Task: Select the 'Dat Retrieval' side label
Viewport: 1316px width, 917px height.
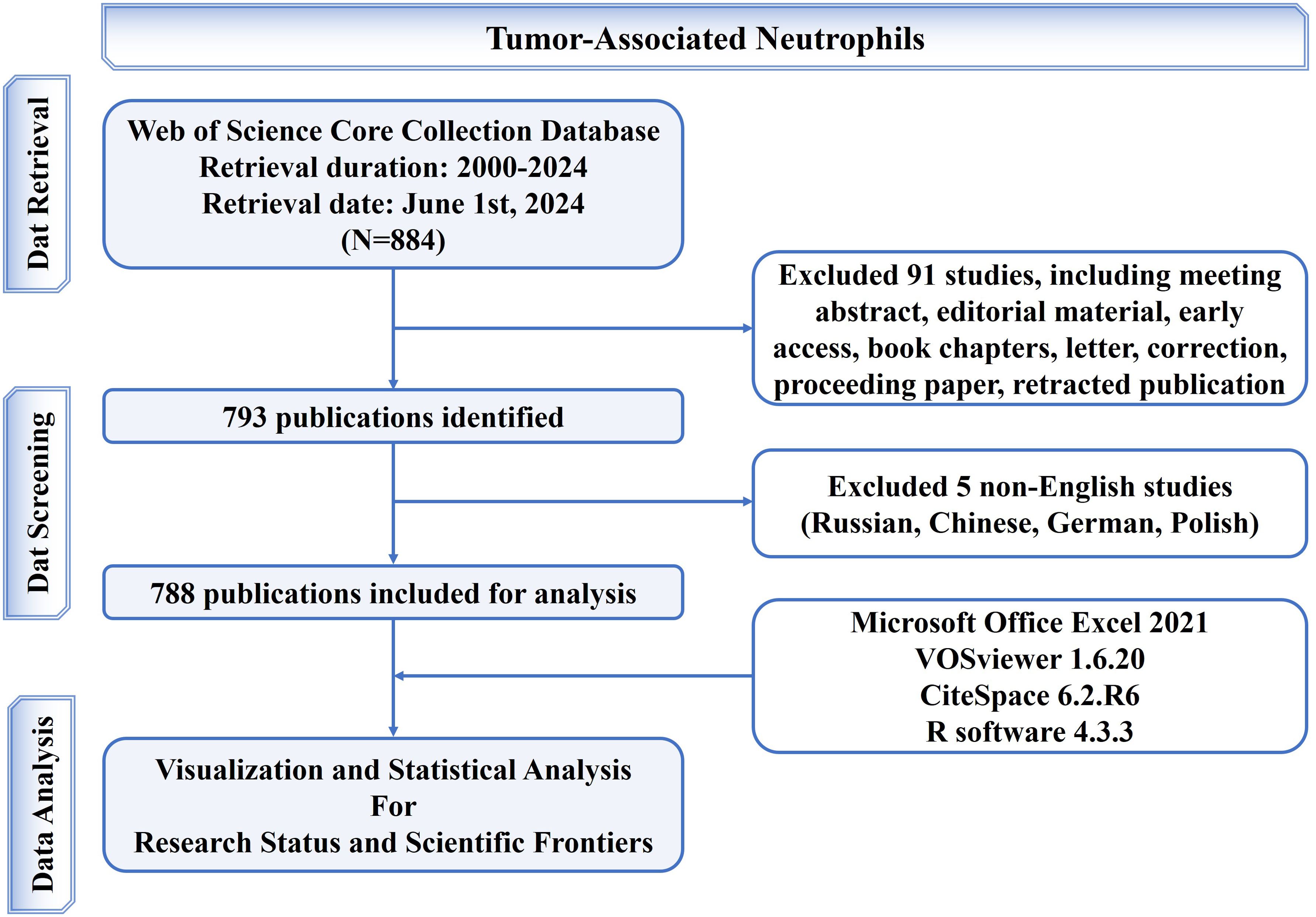Action: click(x=37, y=184)
